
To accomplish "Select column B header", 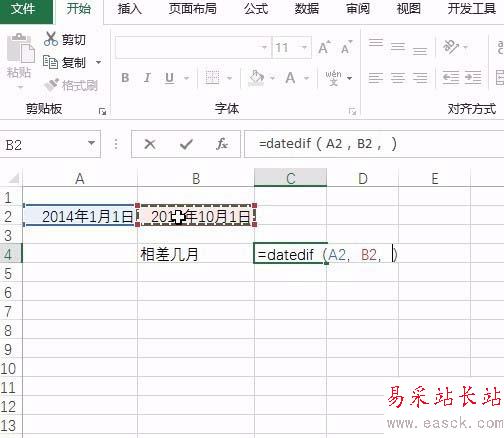I will pyautogui.click(x=196, y=179).
